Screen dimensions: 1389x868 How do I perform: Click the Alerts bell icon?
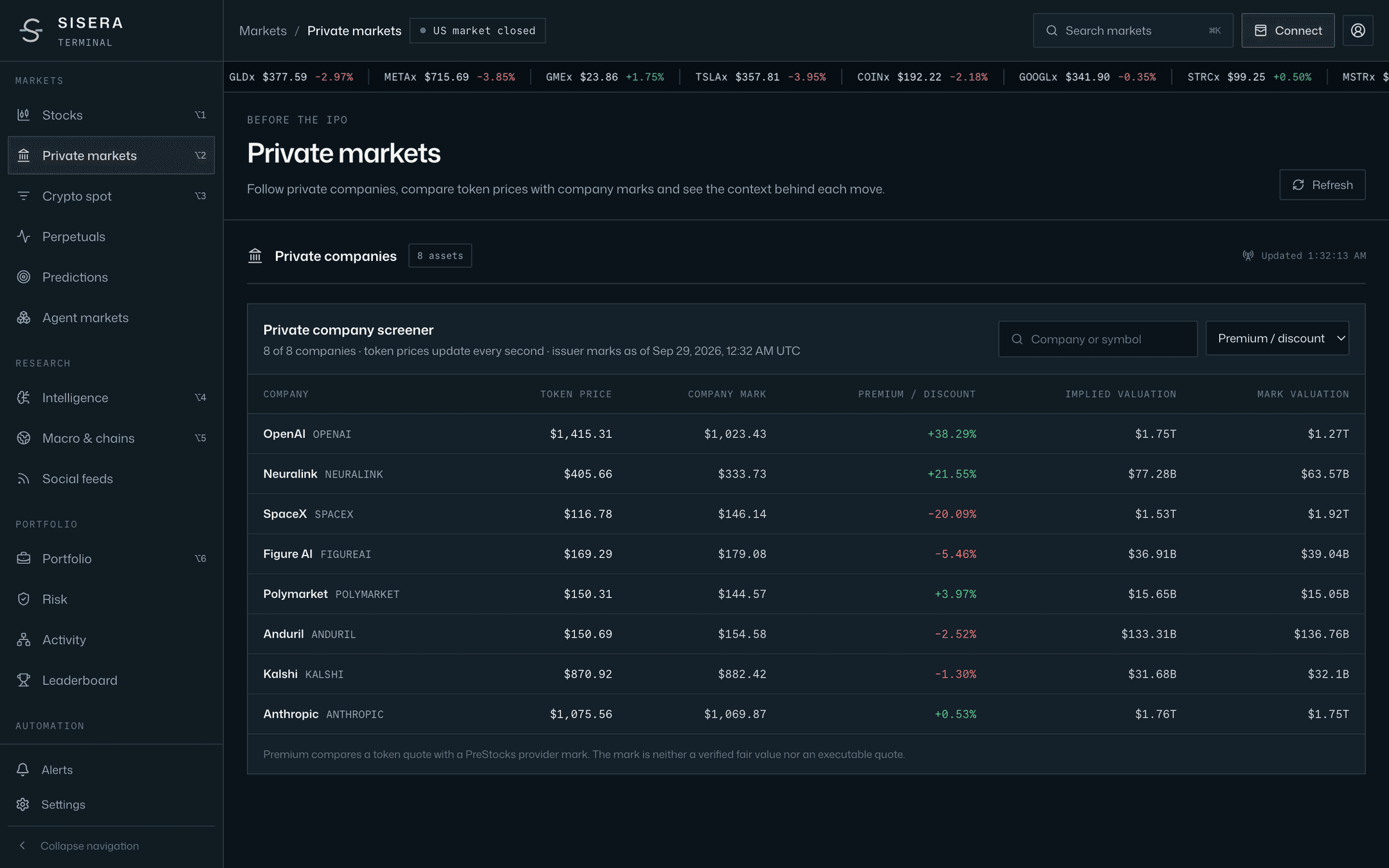click(x=23, y=770)
